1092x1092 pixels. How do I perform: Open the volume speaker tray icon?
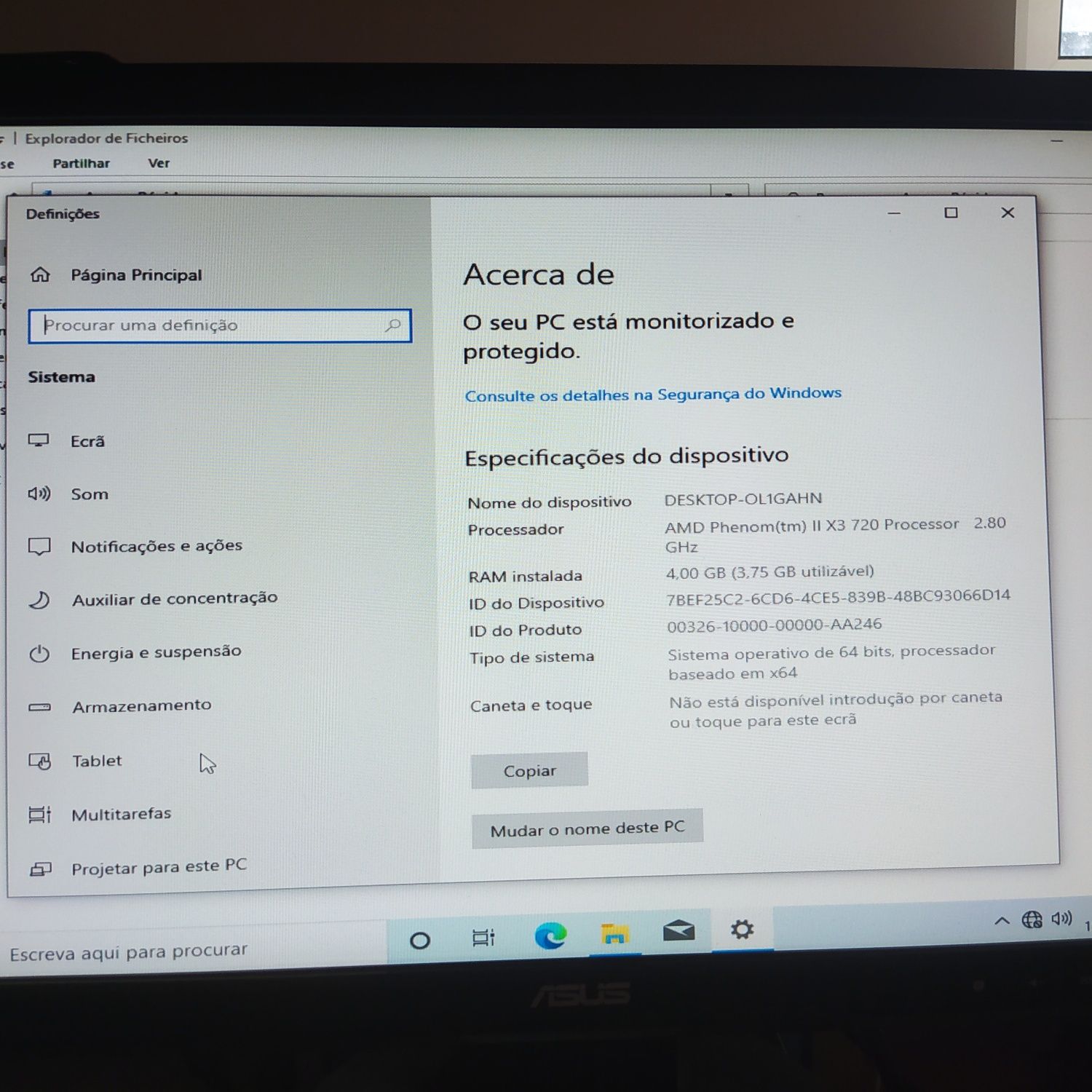click(1061, 919)
